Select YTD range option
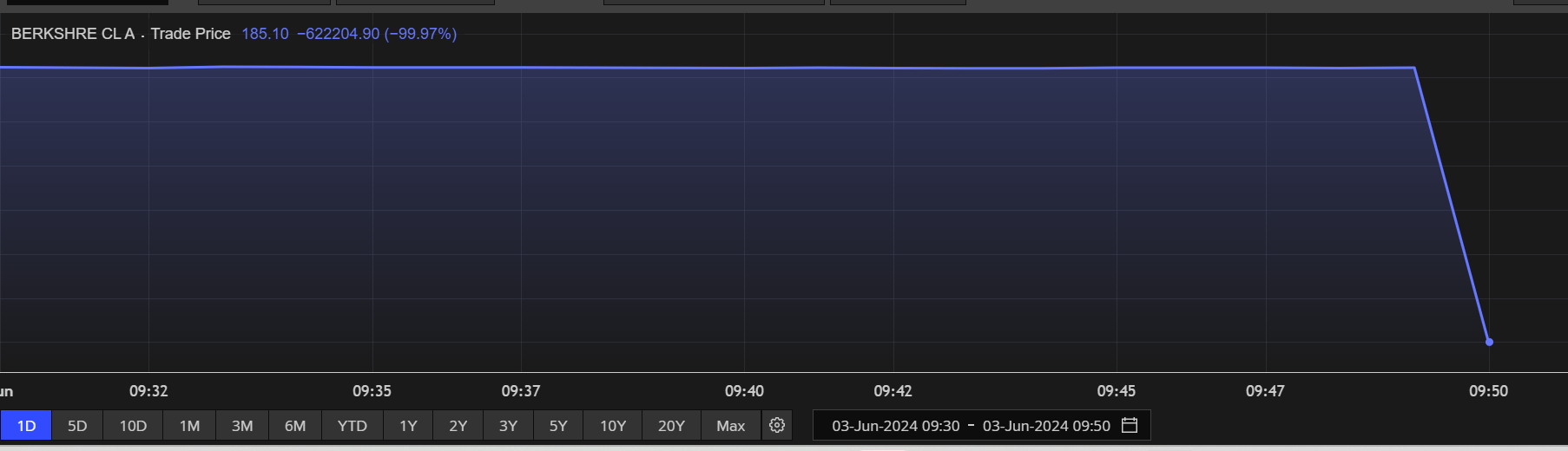This screenshot has height=451, width=1568. pyautogui.click(x=352, y=426)
